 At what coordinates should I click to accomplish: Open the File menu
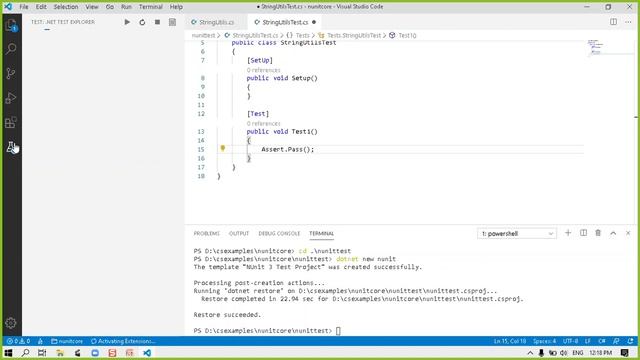click(x=24, y=7)
